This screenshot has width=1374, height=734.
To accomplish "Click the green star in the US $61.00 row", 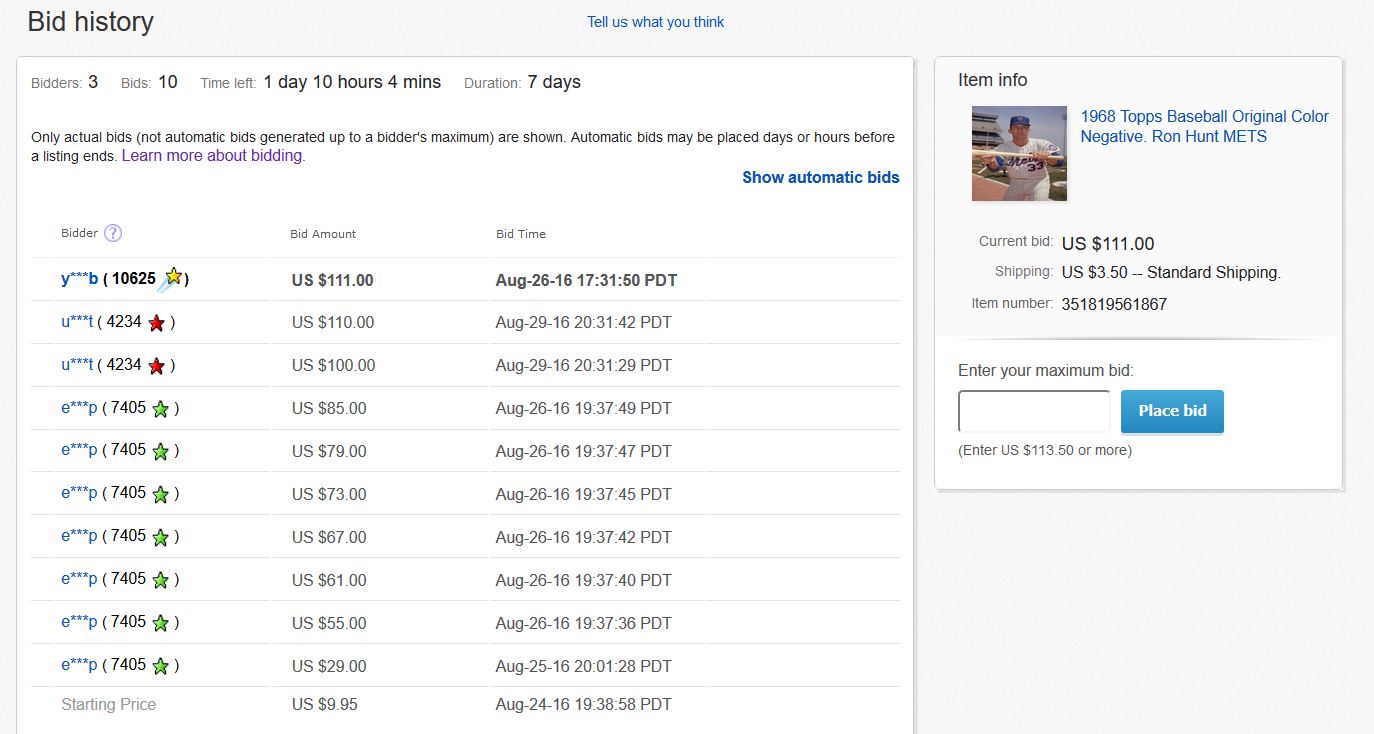I will click(160, 580).
